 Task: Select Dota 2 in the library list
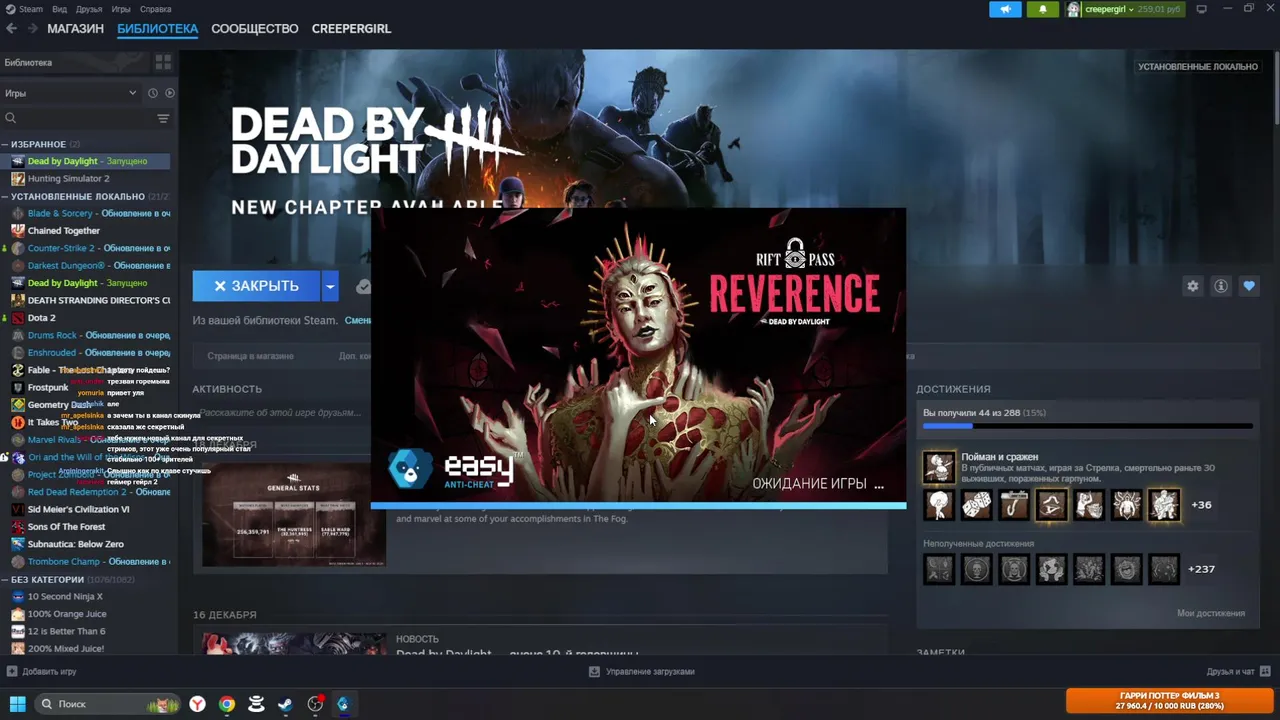tap(41, 318)
